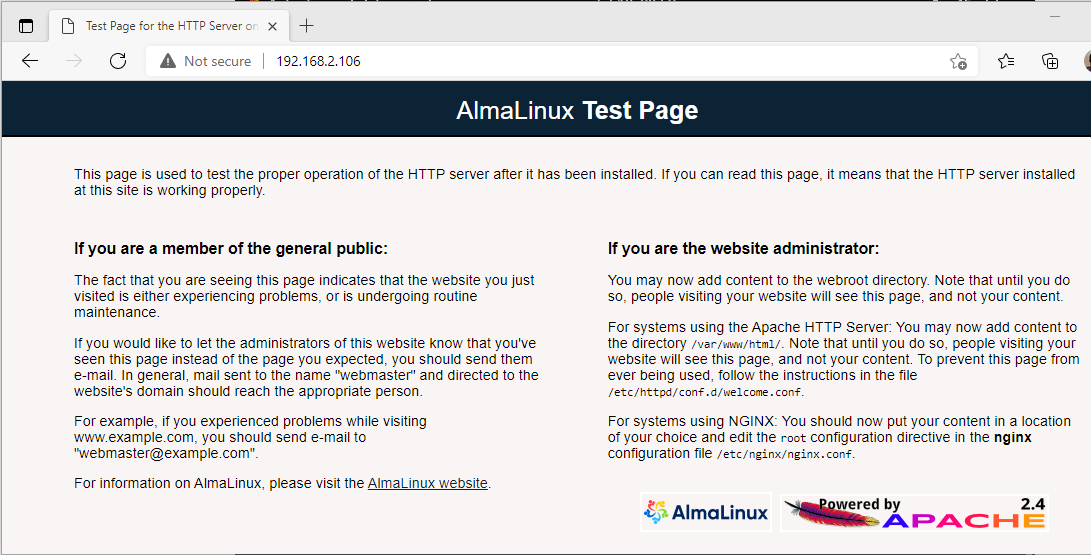This screenshot has width=1091, height=555.
Task: Go back to the previous page
Action: click(30, 61)
